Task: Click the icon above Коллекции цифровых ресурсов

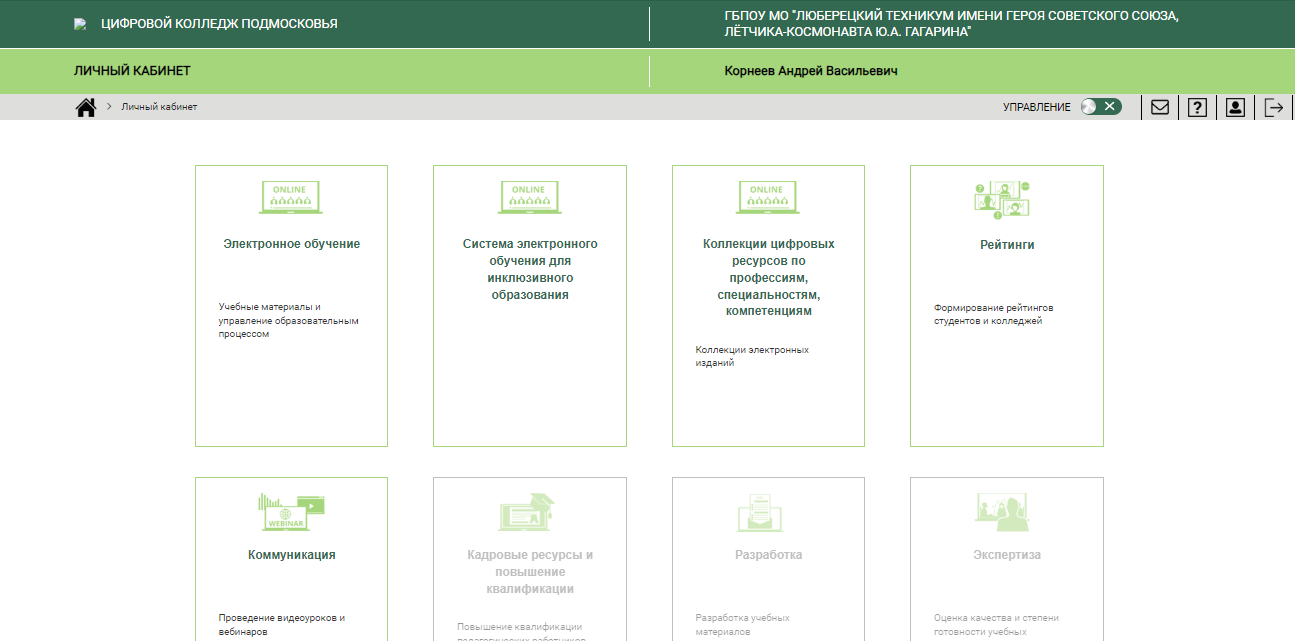Action: click(767, 197)
